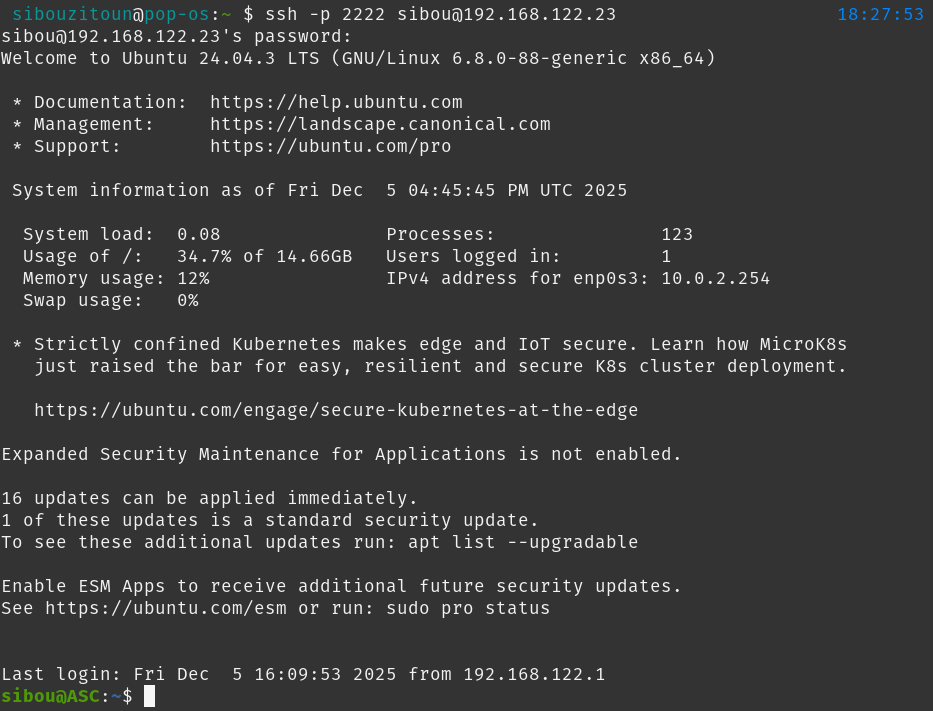The image size is (933, 711).
Task: Click the System load value 0.08
Action: (x=198, y=234)
